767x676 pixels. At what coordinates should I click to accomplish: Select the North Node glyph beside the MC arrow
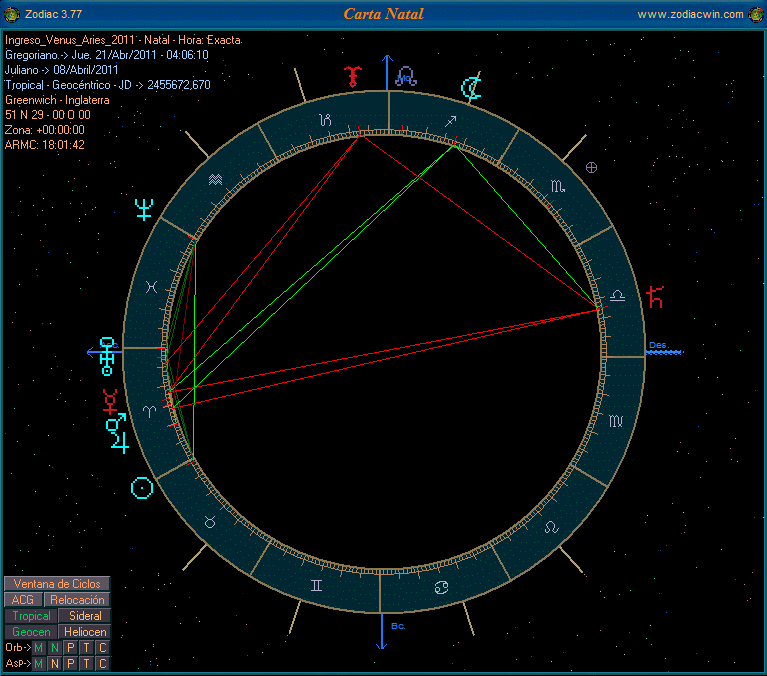pos(406,76)
